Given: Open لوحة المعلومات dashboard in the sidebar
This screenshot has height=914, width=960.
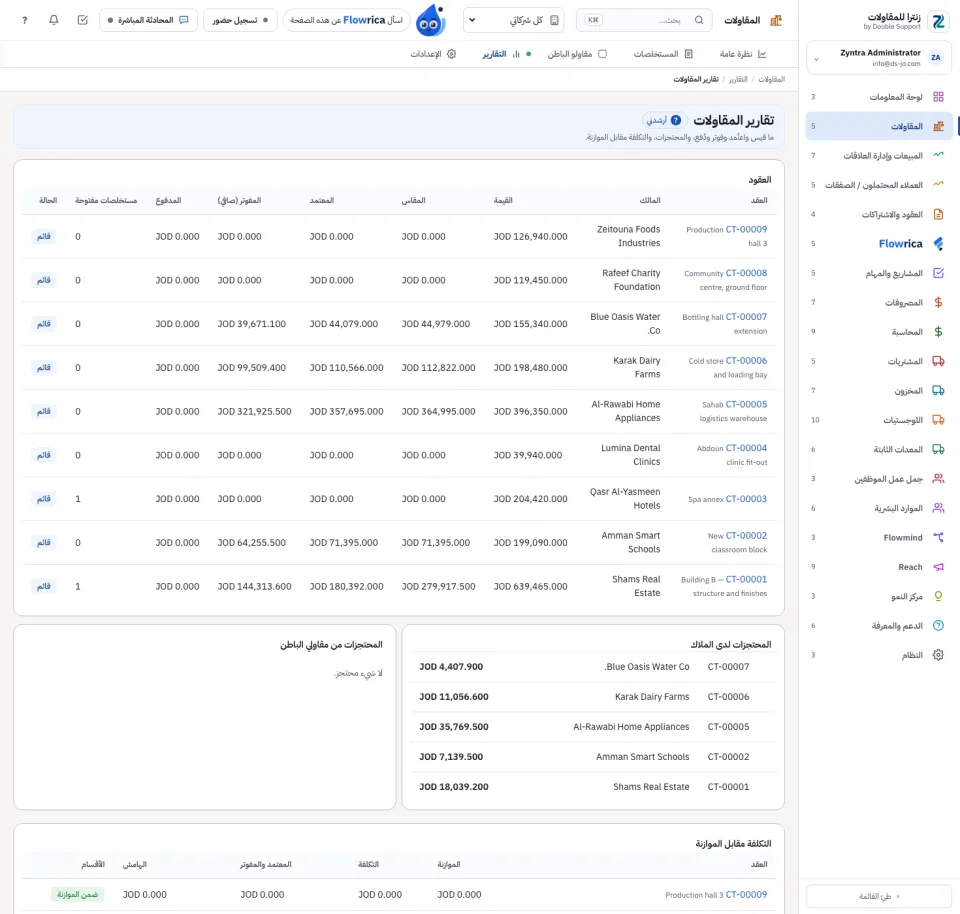Looking at the screenshot, I should [879, 97].
